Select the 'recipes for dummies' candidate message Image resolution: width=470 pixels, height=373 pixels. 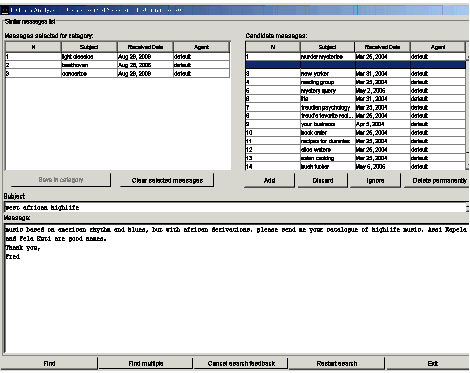click(x=355, y=141)
